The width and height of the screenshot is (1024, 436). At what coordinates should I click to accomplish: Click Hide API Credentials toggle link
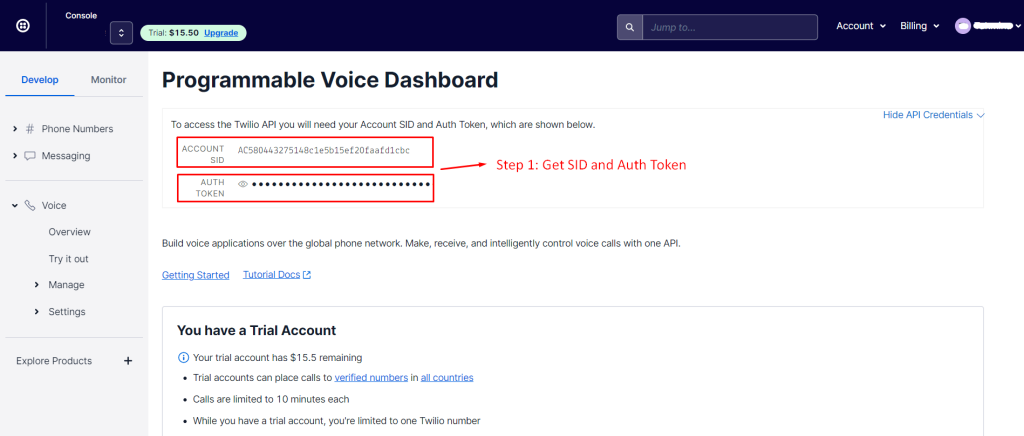point(933,114)
